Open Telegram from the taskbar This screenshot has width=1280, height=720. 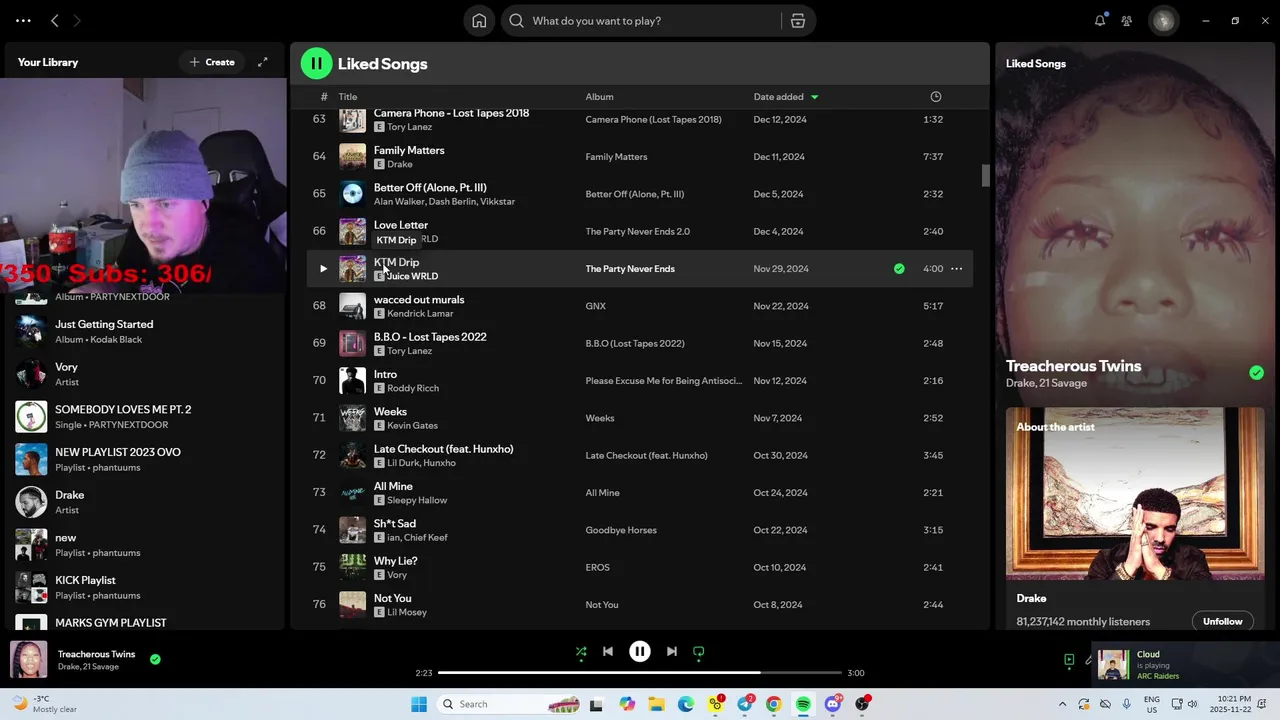(x=745, y=704)
